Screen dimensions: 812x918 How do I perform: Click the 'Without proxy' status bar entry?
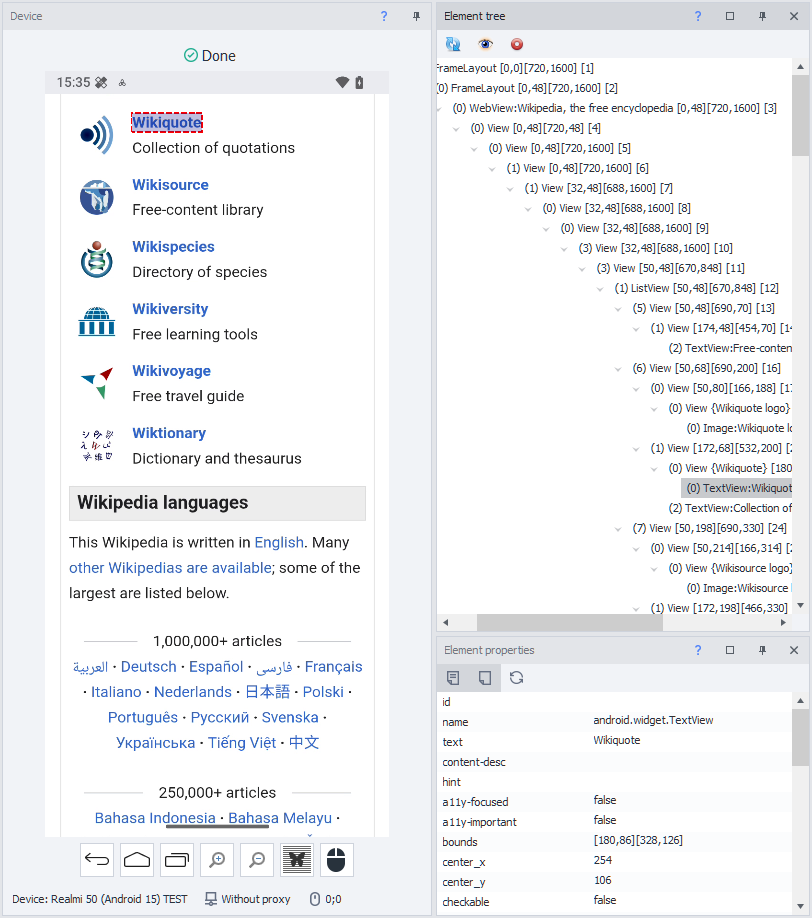click(248, 899)
